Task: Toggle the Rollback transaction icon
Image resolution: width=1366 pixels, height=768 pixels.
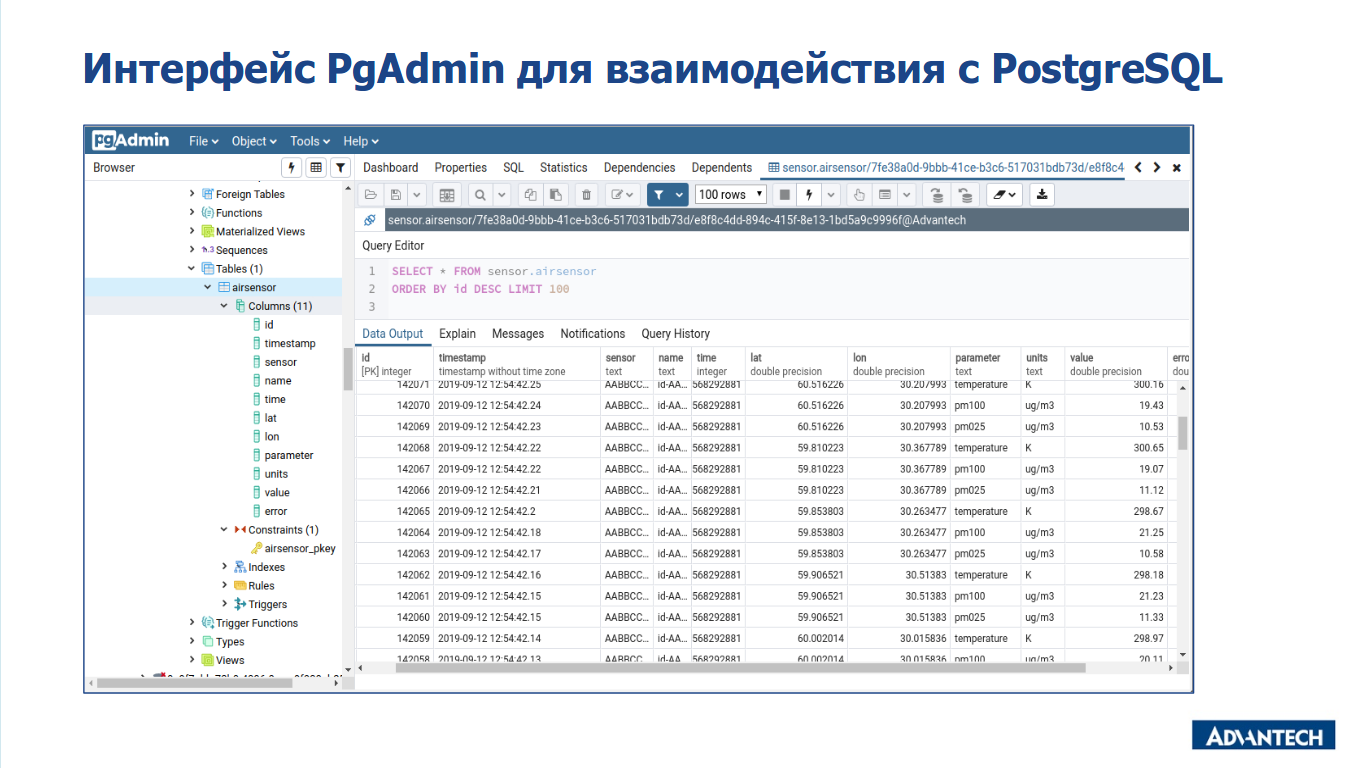Action: click(x=966, y=194)
